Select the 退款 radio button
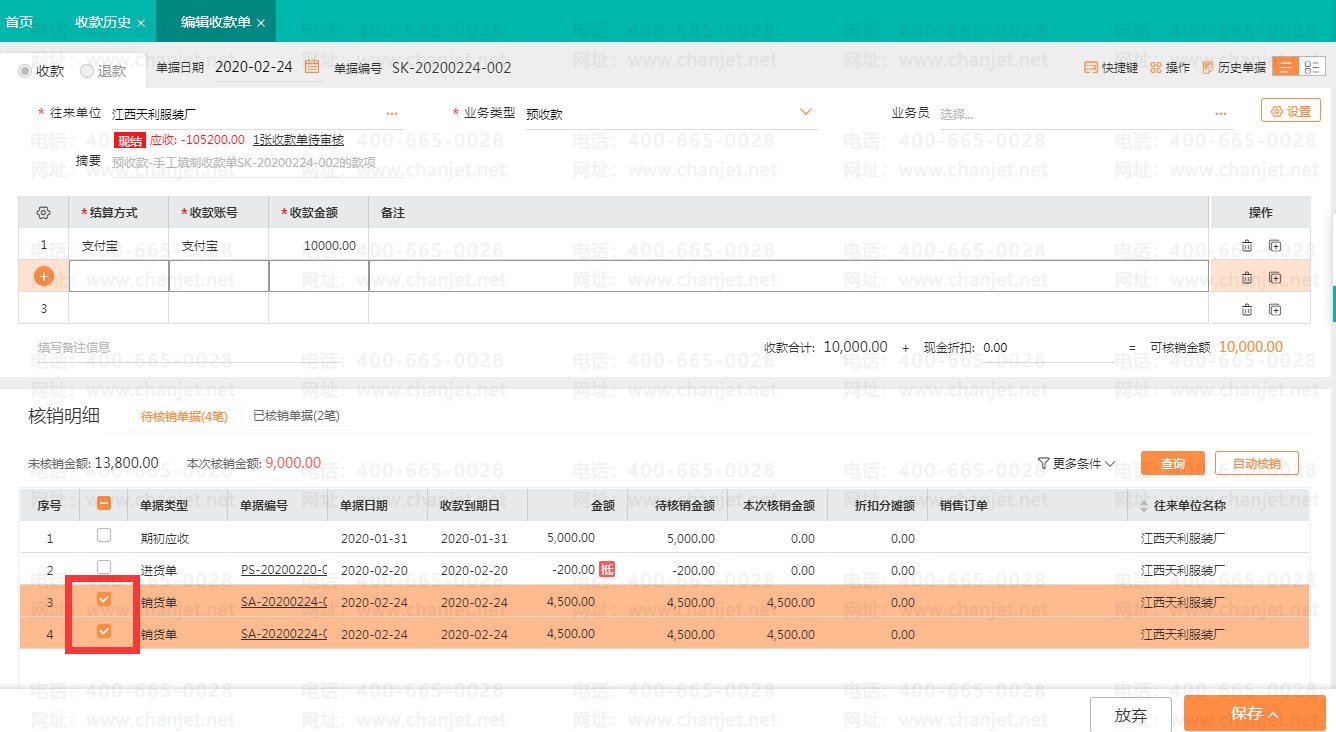Image resolution: width=1336 pixels, height=732 pixels. click(87, 71)
